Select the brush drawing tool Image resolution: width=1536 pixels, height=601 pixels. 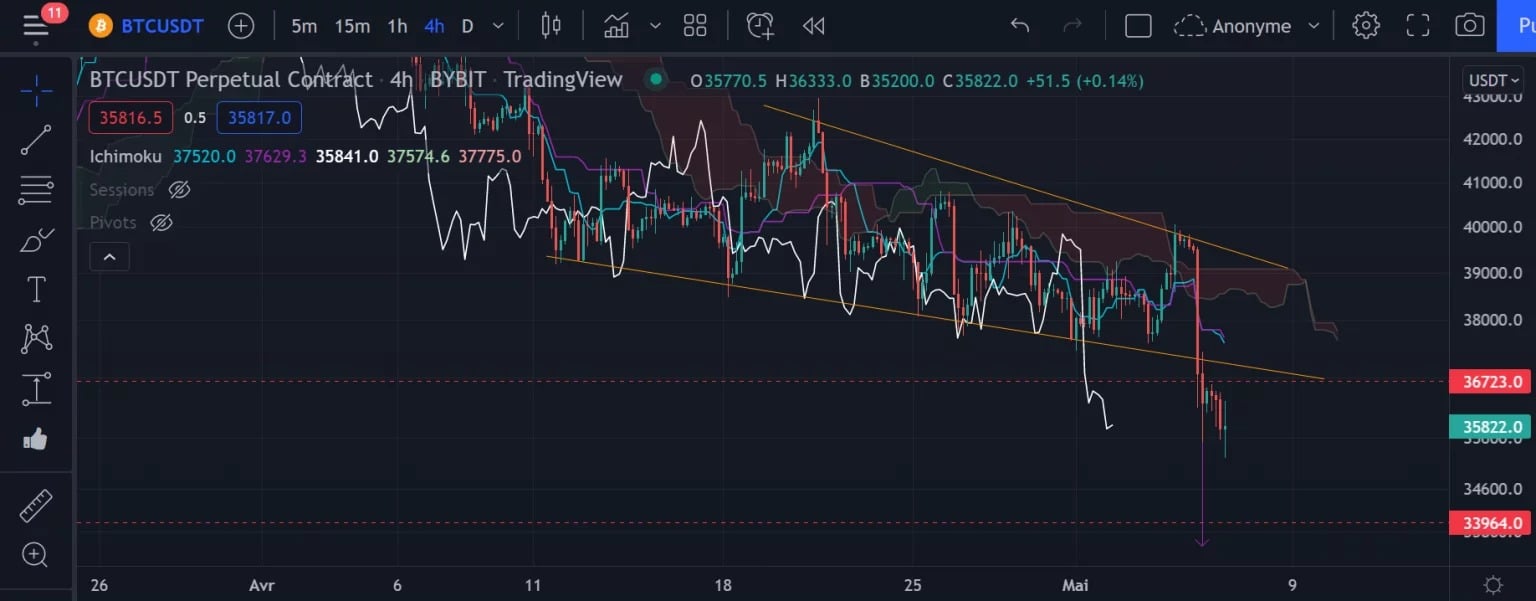pos(36,240)
